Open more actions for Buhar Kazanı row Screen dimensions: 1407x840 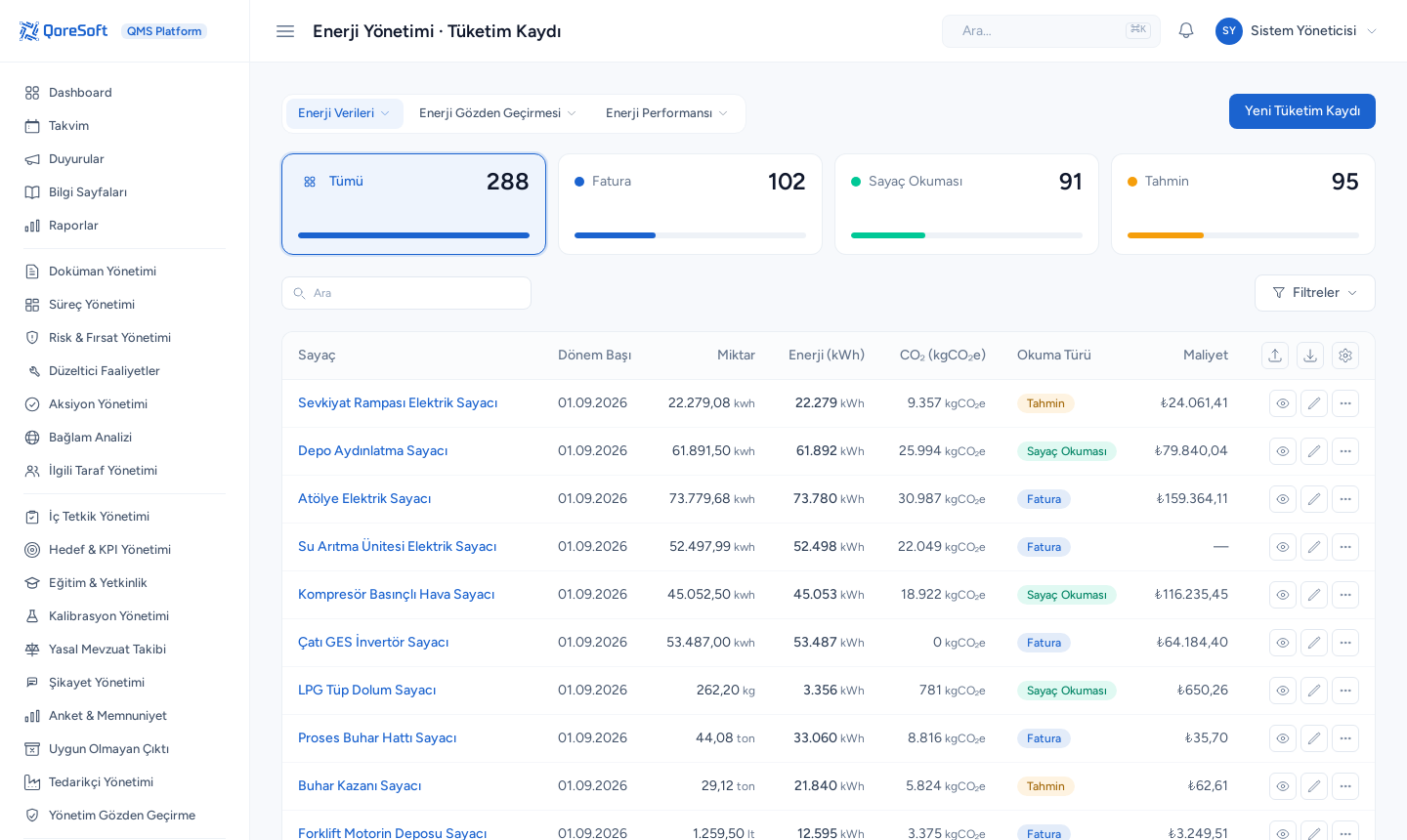(1345, 786)
